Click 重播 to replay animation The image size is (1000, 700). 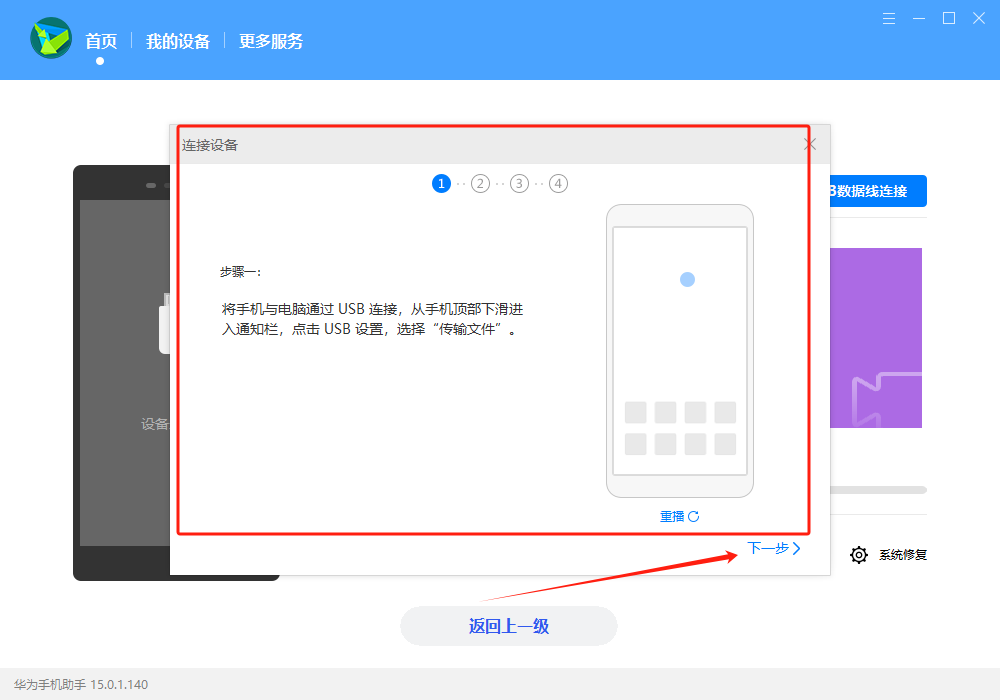[680, 516]
